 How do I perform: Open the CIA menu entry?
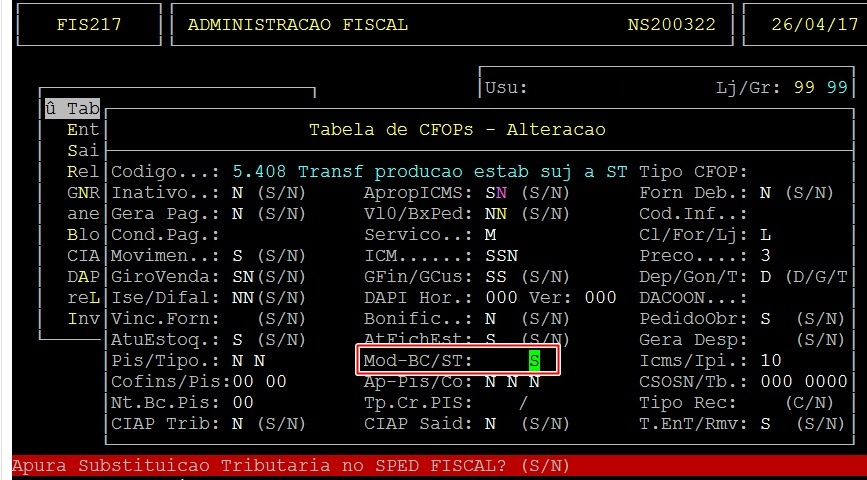(x=82, y=255)
